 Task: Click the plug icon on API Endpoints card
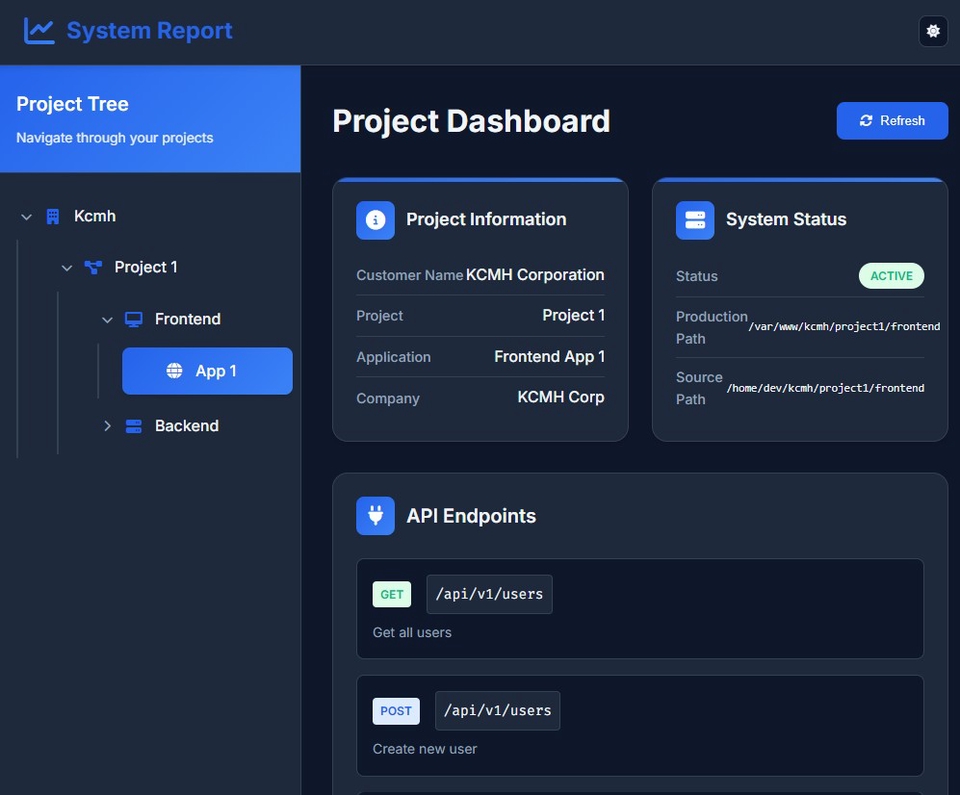click(x=375, y=516)
